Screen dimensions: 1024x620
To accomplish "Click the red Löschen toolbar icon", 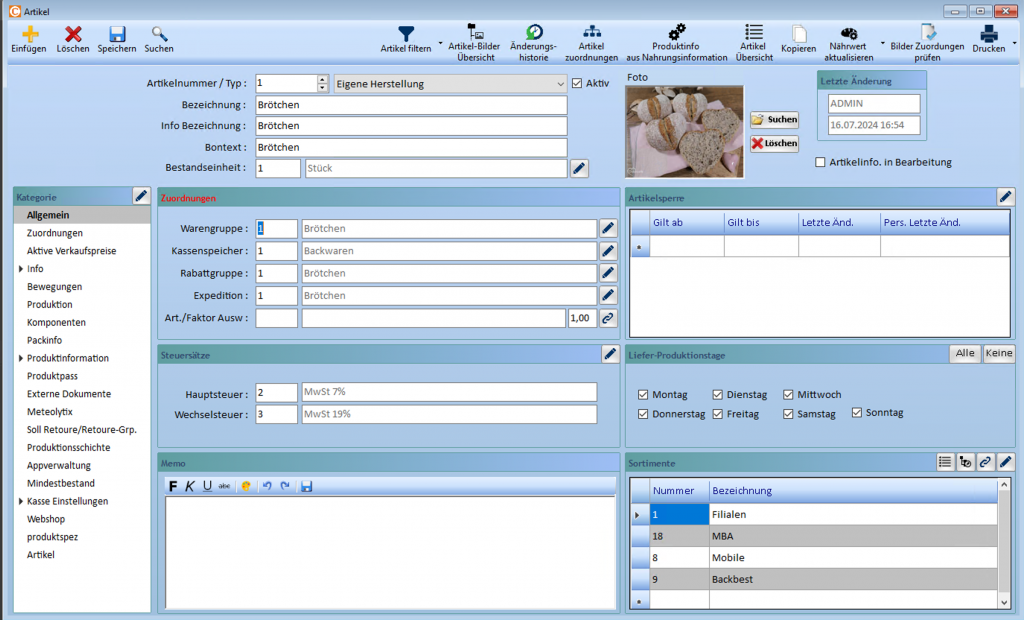I will [x=73, y=34].
